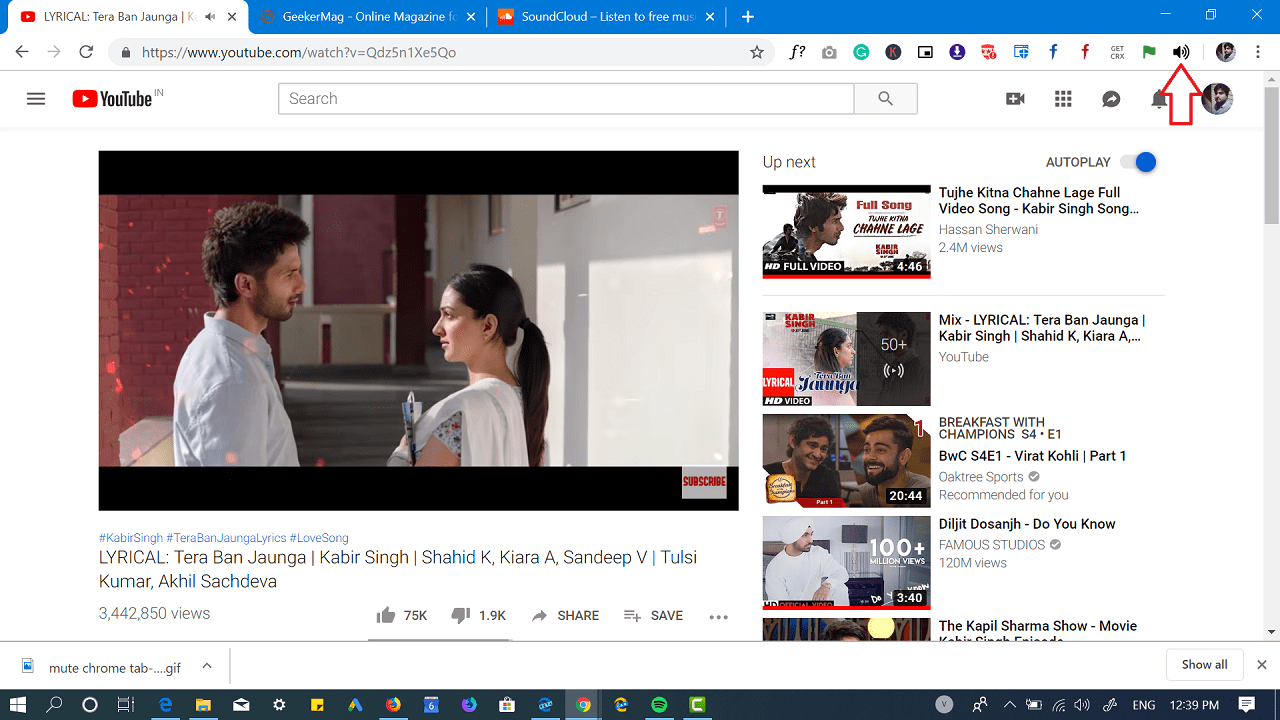Click the Hassan Sherwani channel name
Viewport: 1280px width, 720px height.
tap(988, 230)
